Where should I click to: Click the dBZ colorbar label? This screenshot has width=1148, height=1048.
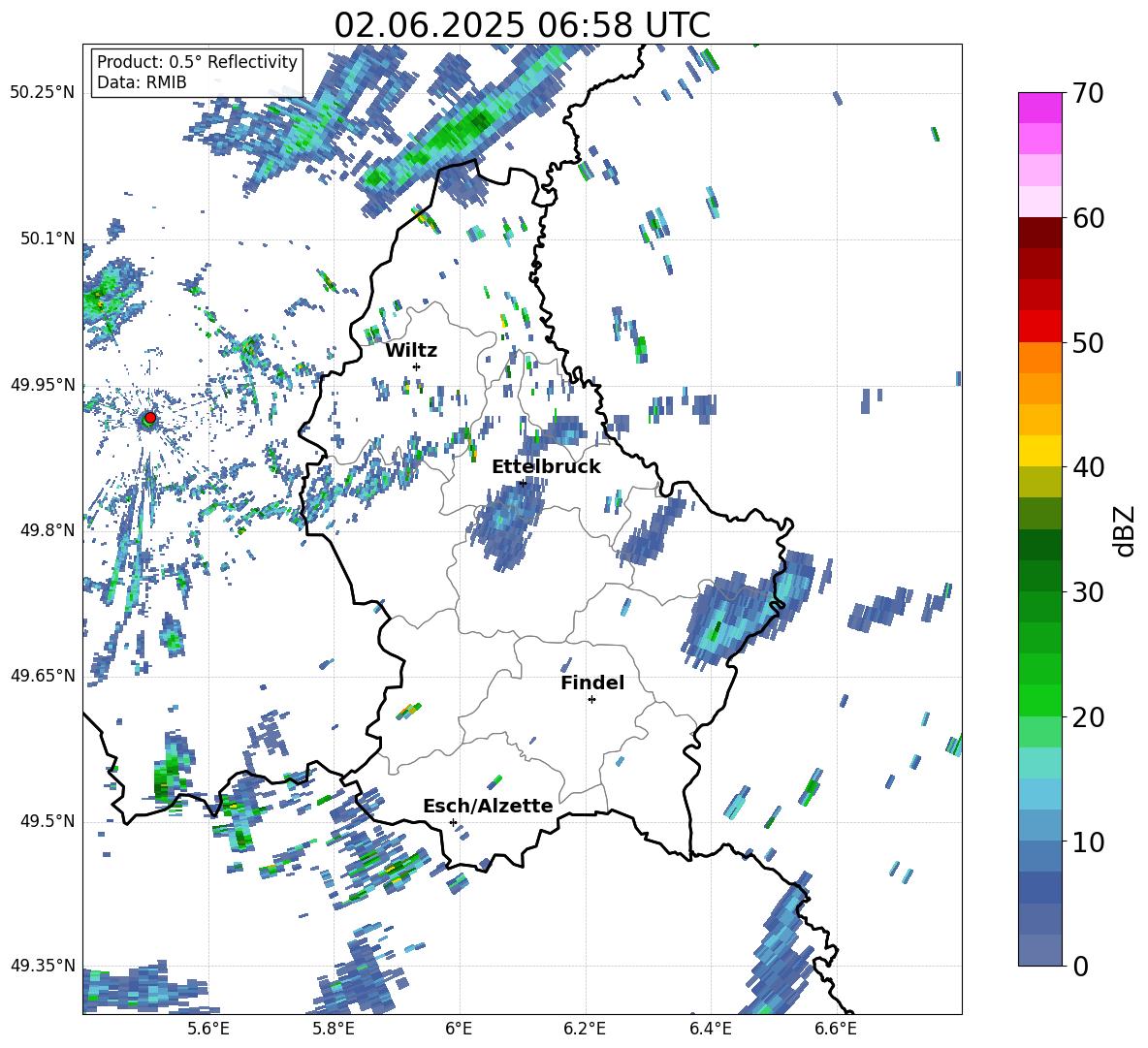point(1126,530)
